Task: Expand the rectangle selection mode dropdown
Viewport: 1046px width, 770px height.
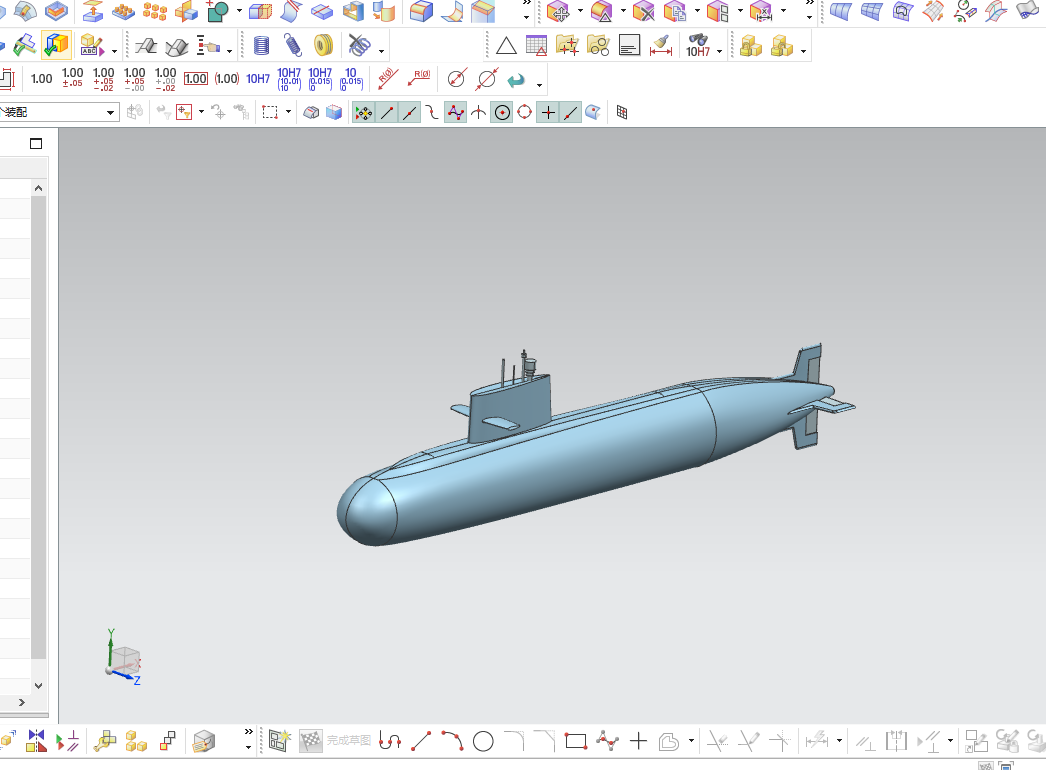Action: coord(288,112)
